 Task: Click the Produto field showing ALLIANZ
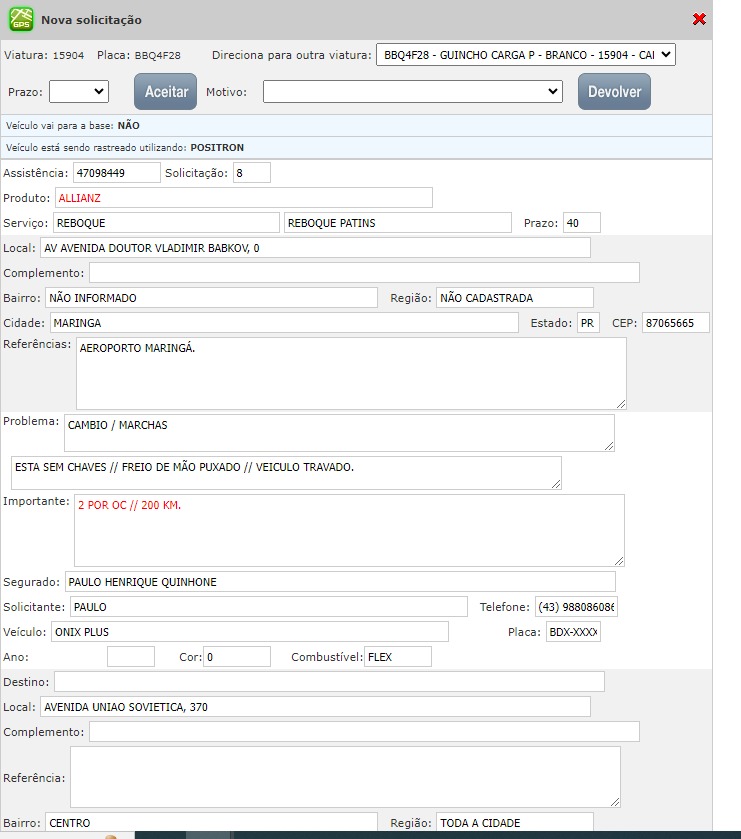point(243,198)
